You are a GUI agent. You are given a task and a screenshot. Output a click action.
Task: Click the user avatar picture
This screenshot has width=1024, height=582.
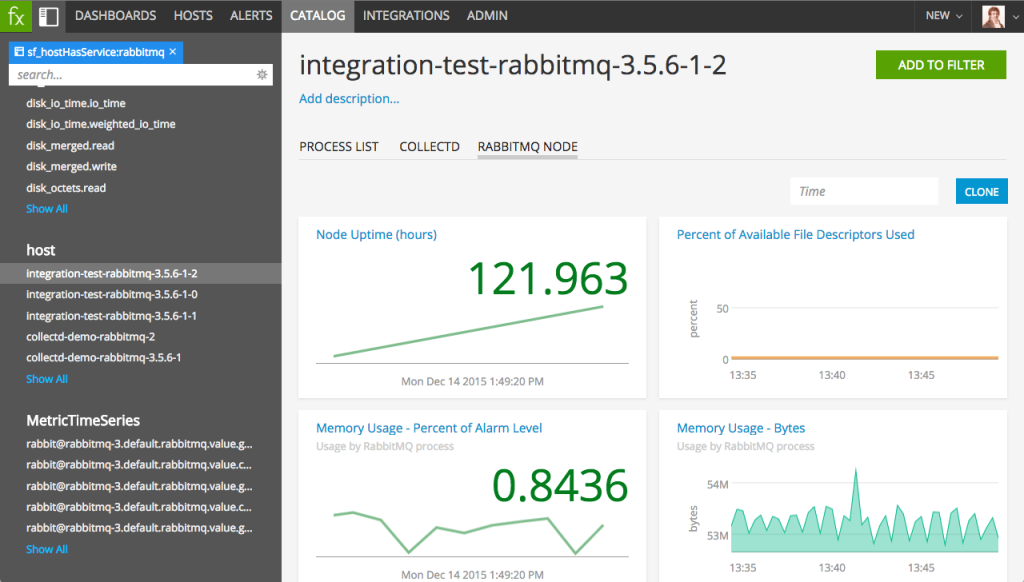[x=993, y=16]
